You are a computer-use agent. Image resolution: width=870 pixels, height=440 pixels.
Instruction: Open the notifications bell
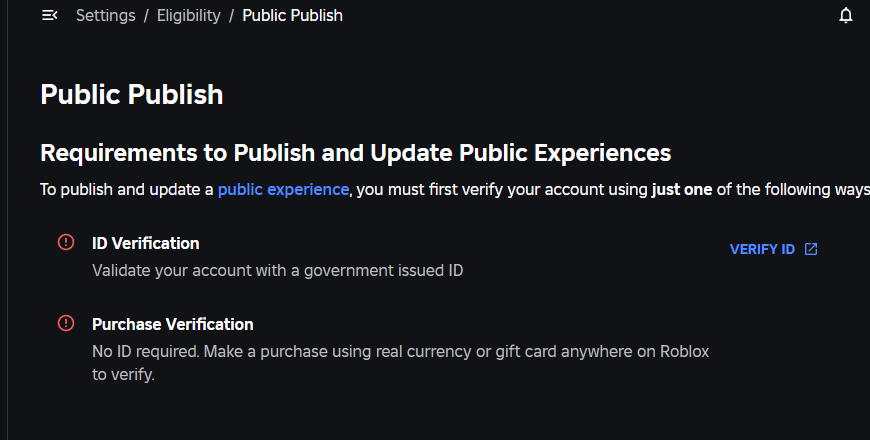point(846,16)
